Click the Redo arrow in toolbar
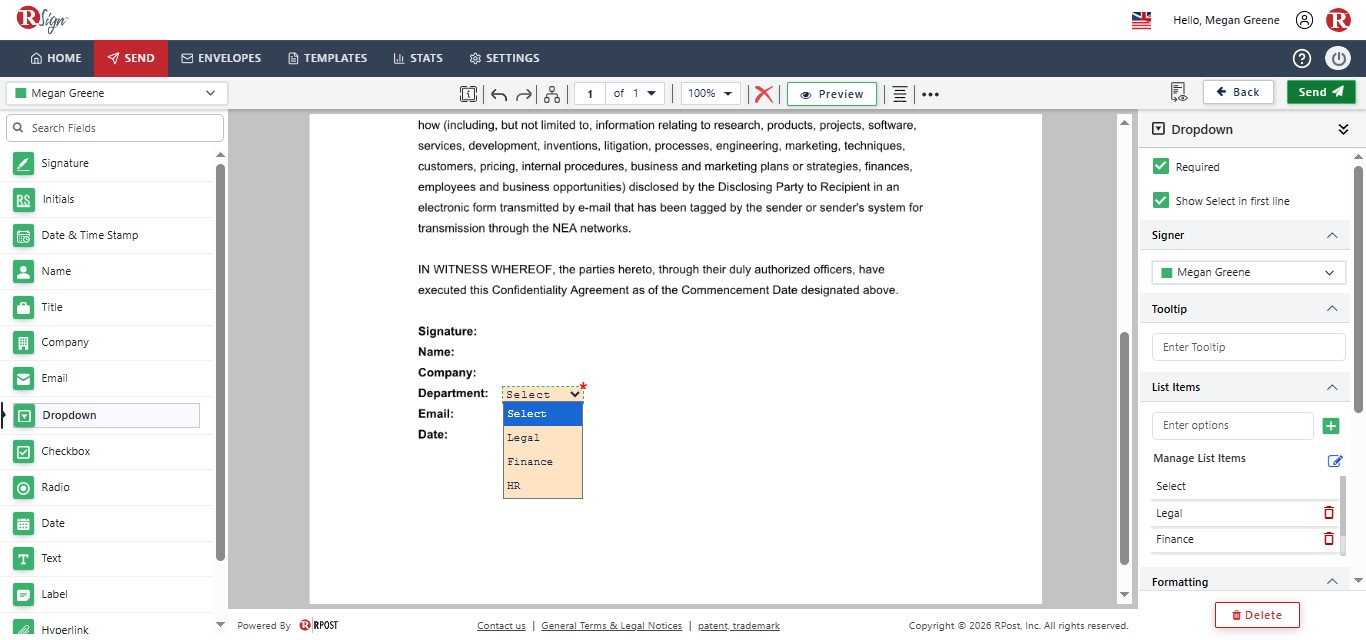Image resolution: width=1366 pixels, height=640 pixels. [x=523, y=94]
